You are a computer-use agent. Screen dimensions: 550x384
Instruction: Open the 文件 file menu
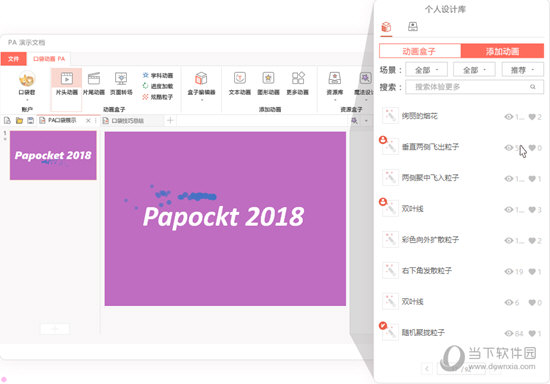(13, 59)
